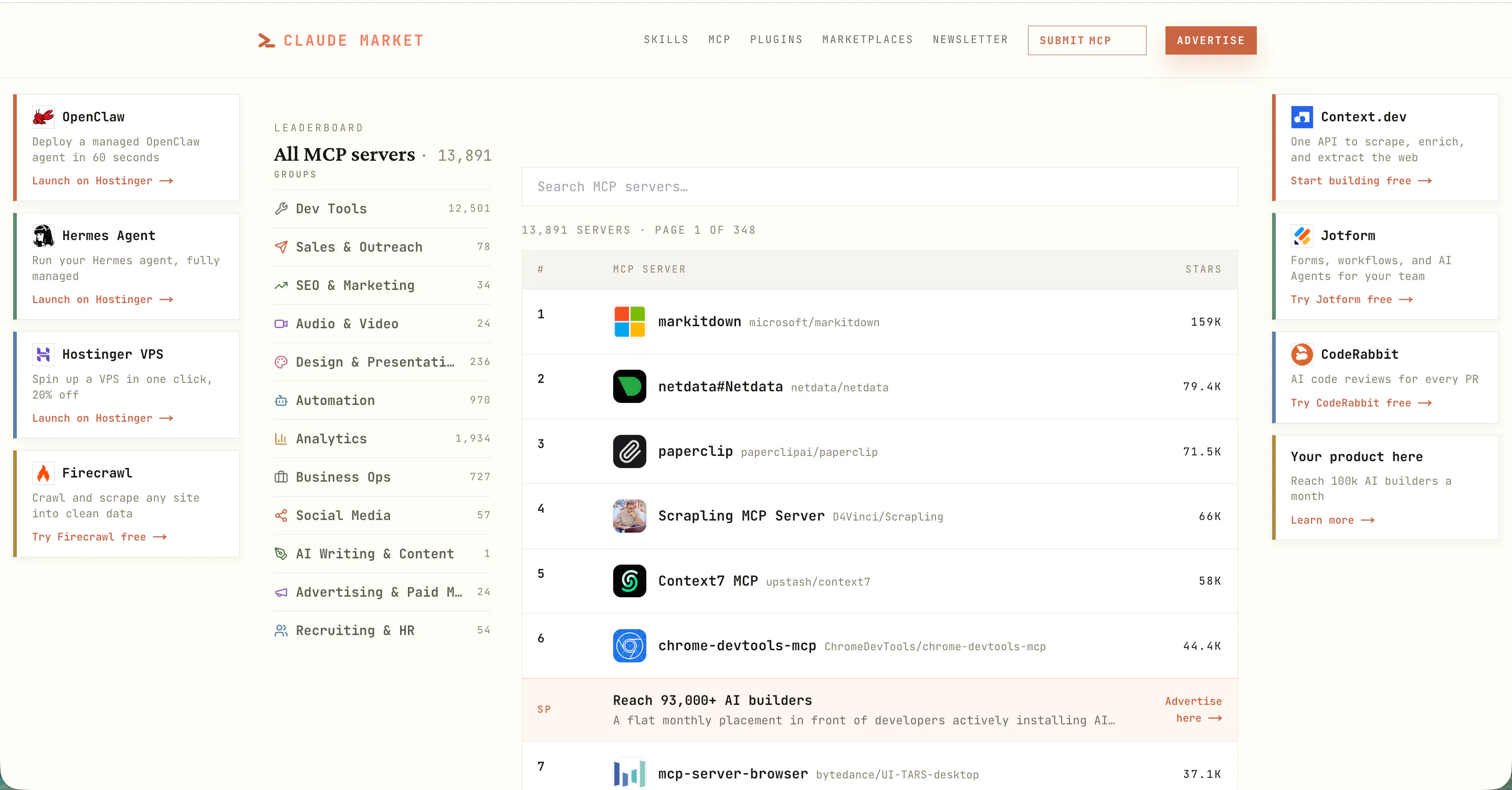1512x790 pixels.
Task: Open the netdata#Netdata server name
Action: pyautogui.click(x=720, y=387)
